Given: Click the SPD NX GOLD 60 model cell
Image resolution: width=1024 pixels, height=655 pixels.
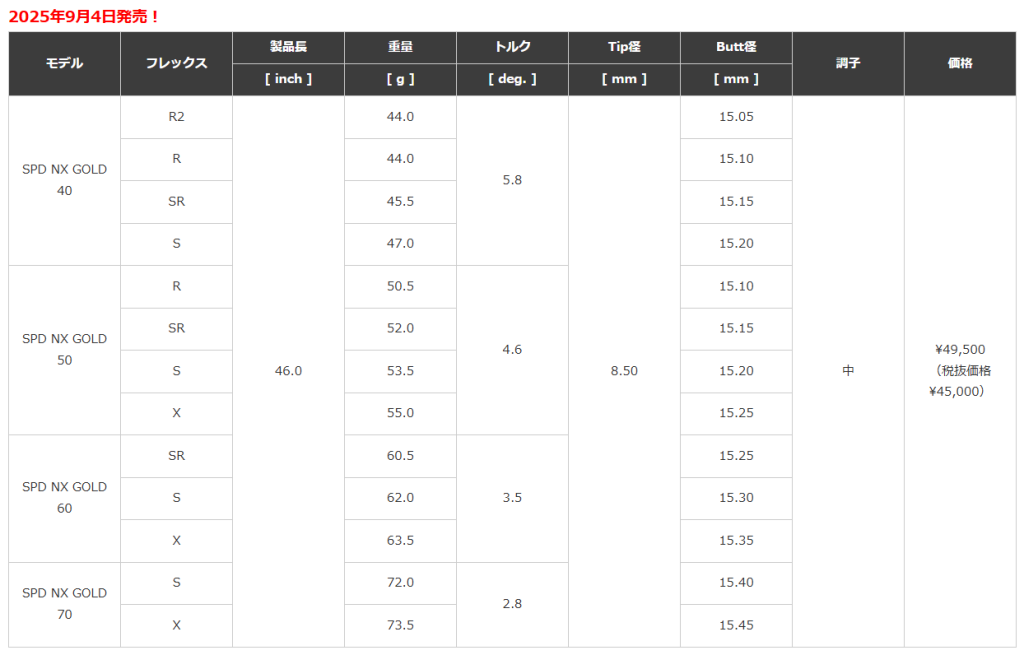Looking at the screenshot, I should (x=64, y=497).
